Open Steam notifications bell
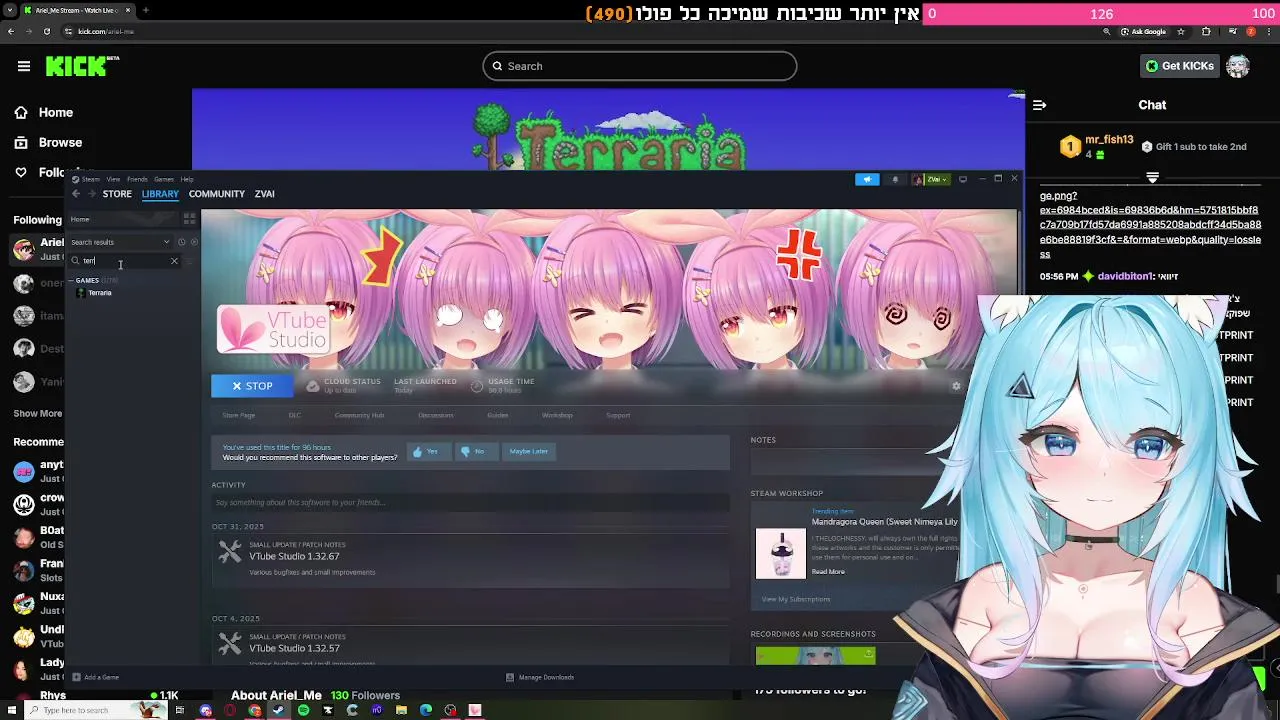This screenshot has width=1280, height=720. (895, 179)
